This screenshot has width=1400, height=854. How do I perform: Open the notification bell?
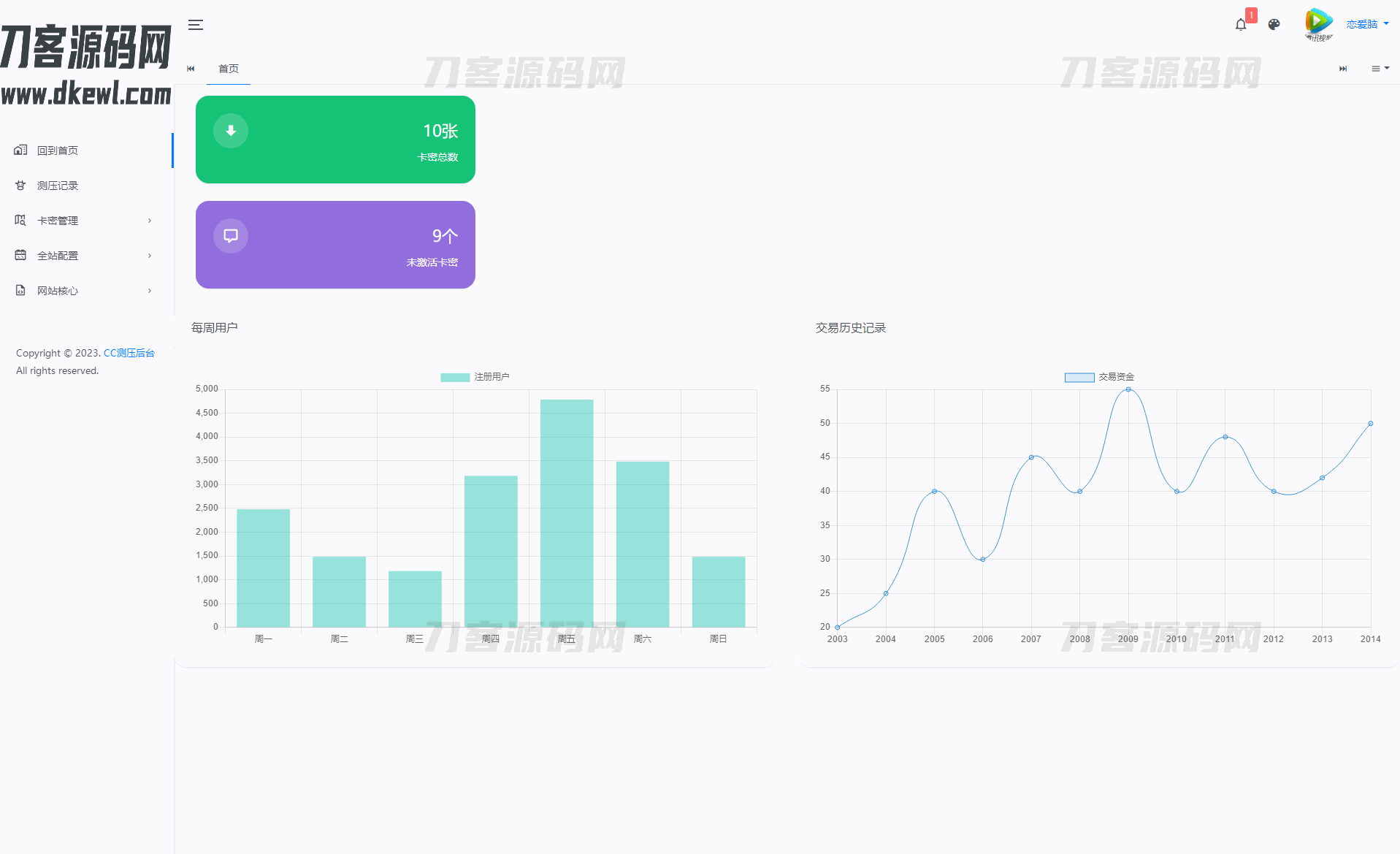point(1241,25)
